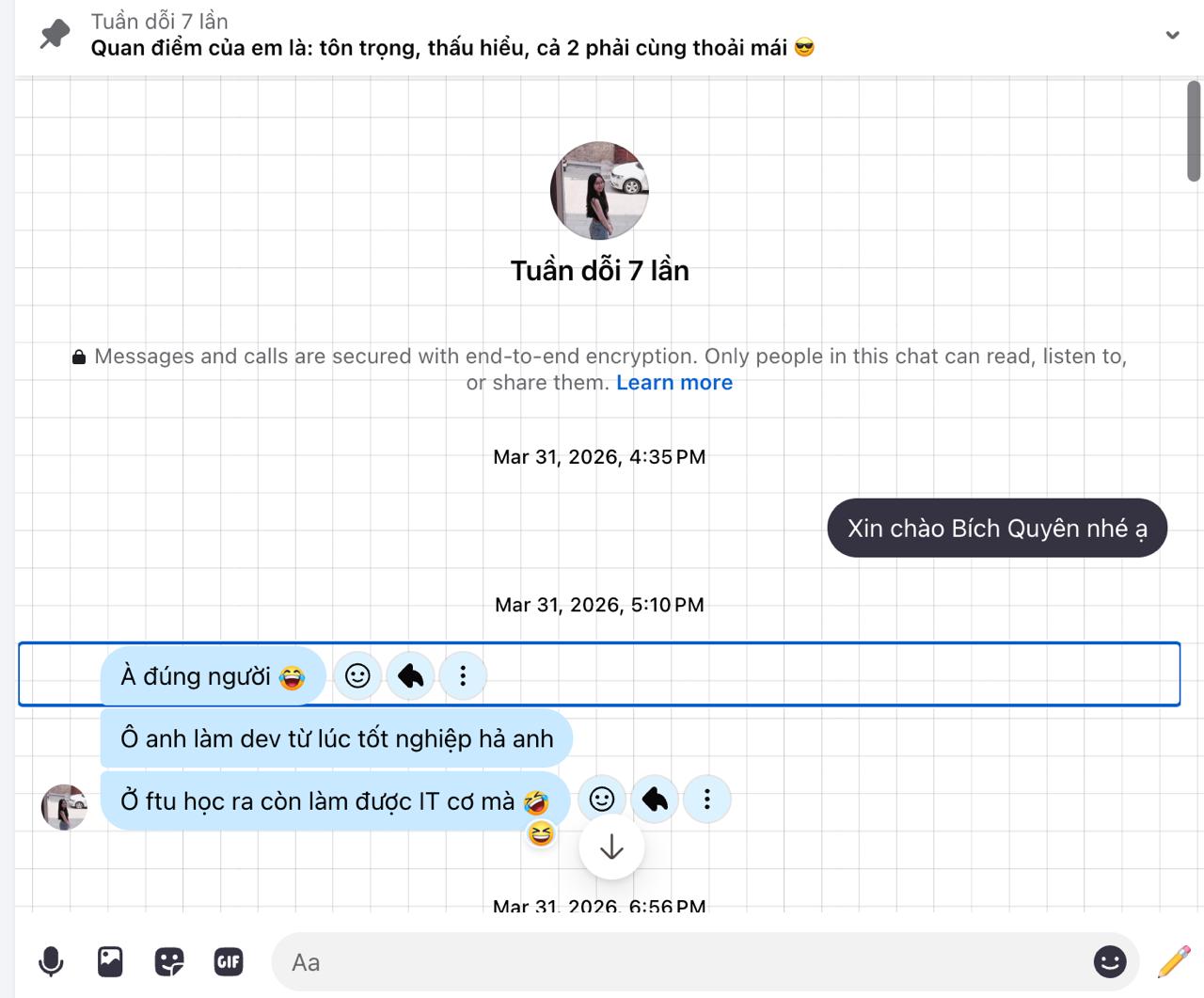Open the emoji picker in message box
The width and height of the screenshot is (1204, 998).
[1110, 961]
